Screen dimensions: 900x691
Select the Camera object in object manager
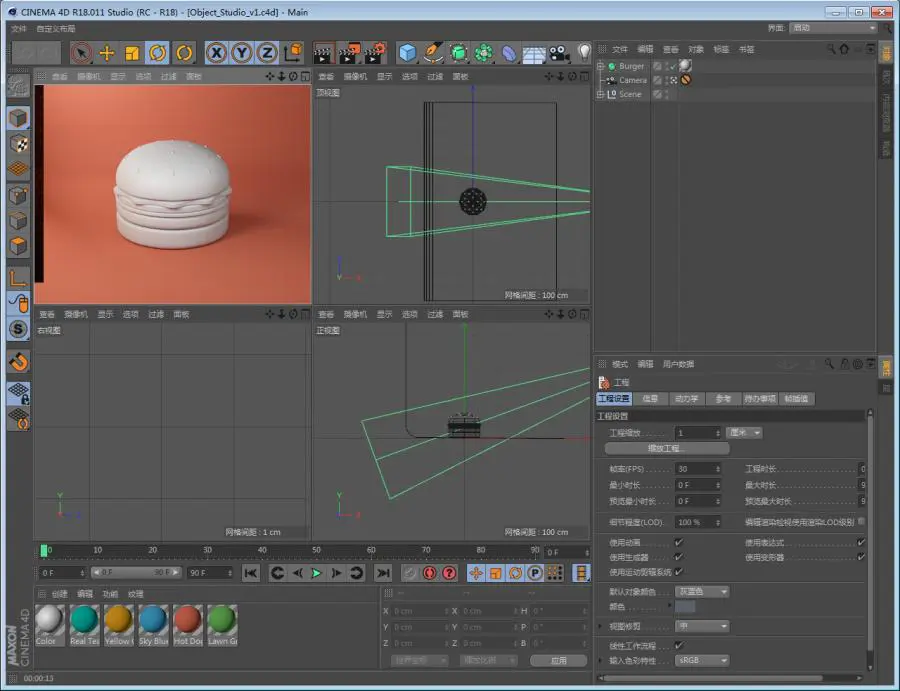click(x=633, y=80)
